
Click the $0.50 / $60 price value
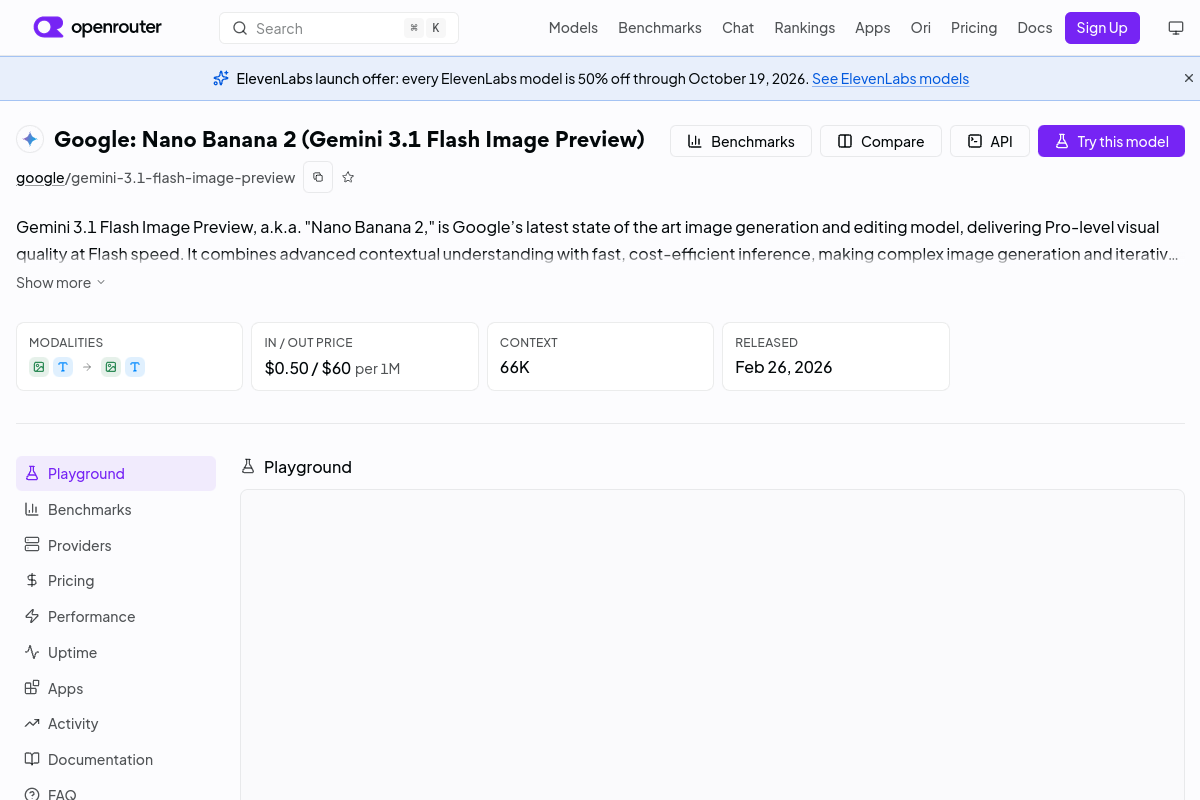coord(308,368)
